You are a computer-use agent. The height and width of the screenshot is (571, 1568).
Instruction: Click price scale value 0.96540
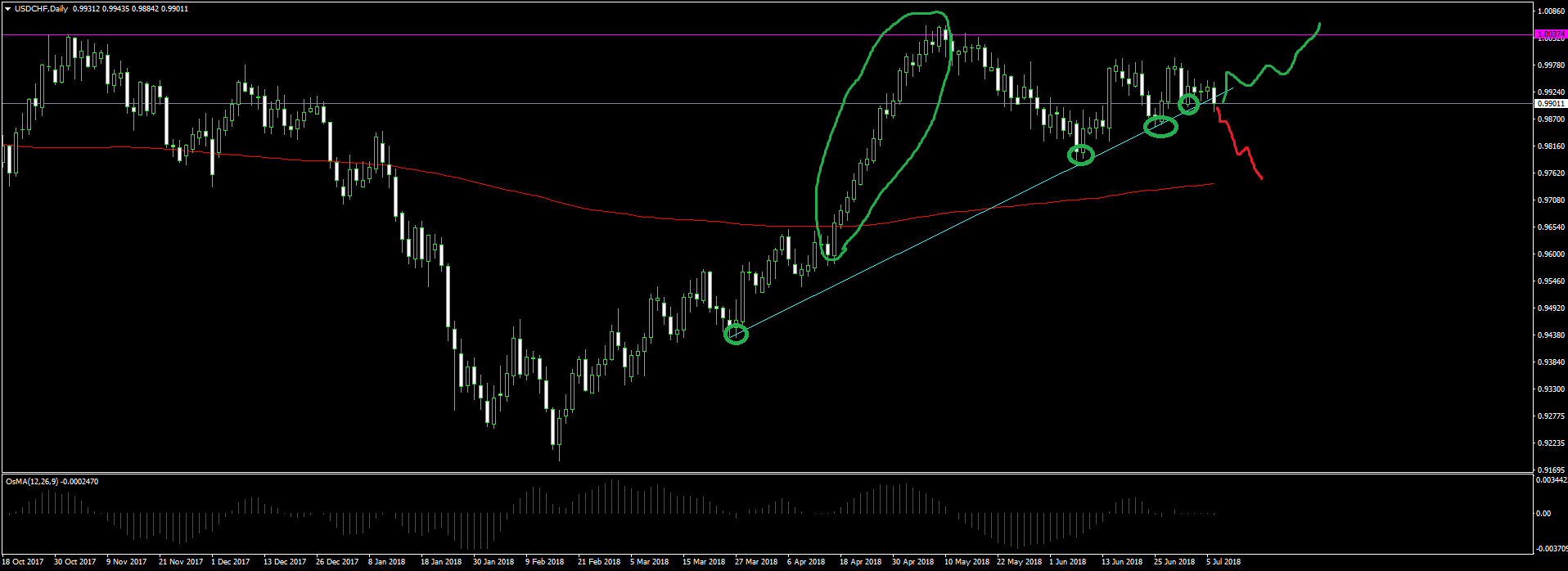(x=1551, y=227)
